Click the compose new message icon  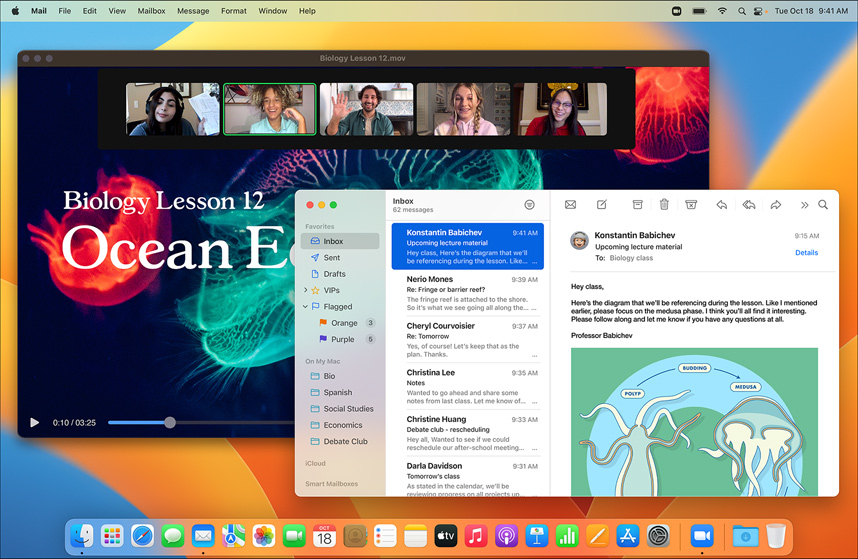click(602, 205)
